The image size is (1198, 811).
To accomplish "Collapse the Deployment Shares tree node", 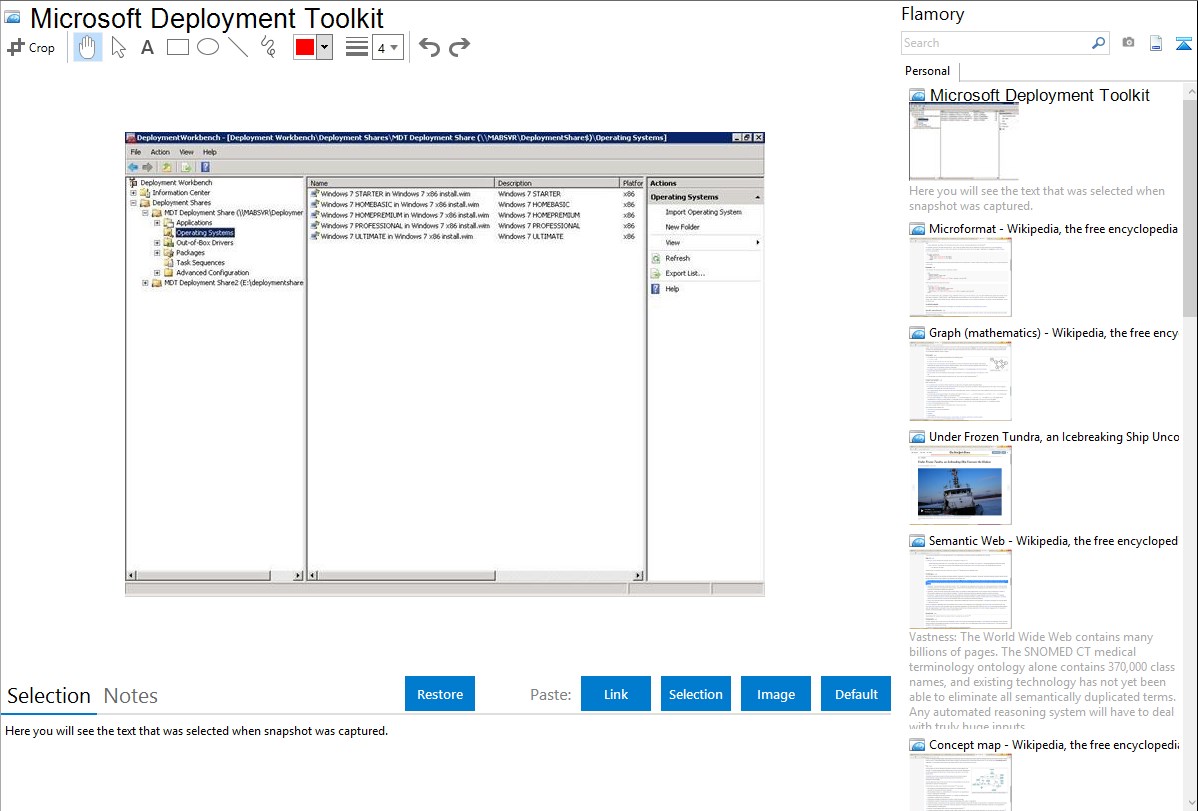I will (133, 203).
